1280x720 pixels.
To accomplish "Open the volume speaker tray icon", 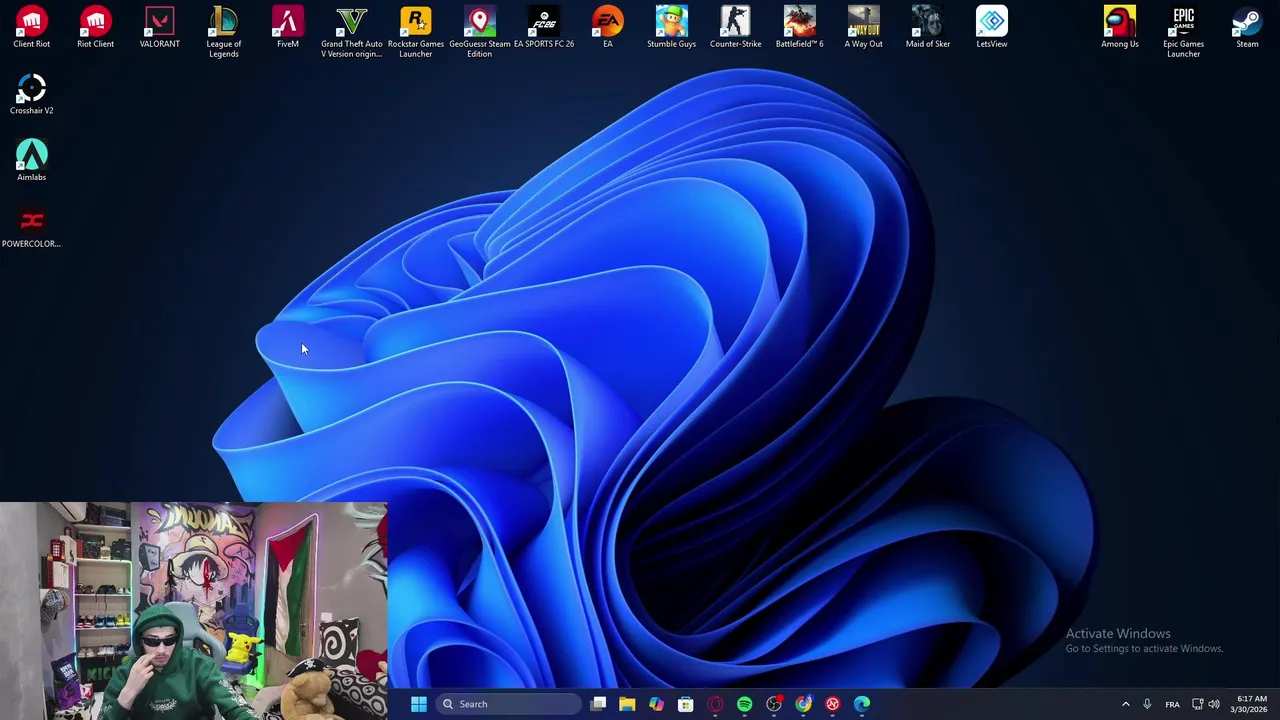I will pos(1214,704).
